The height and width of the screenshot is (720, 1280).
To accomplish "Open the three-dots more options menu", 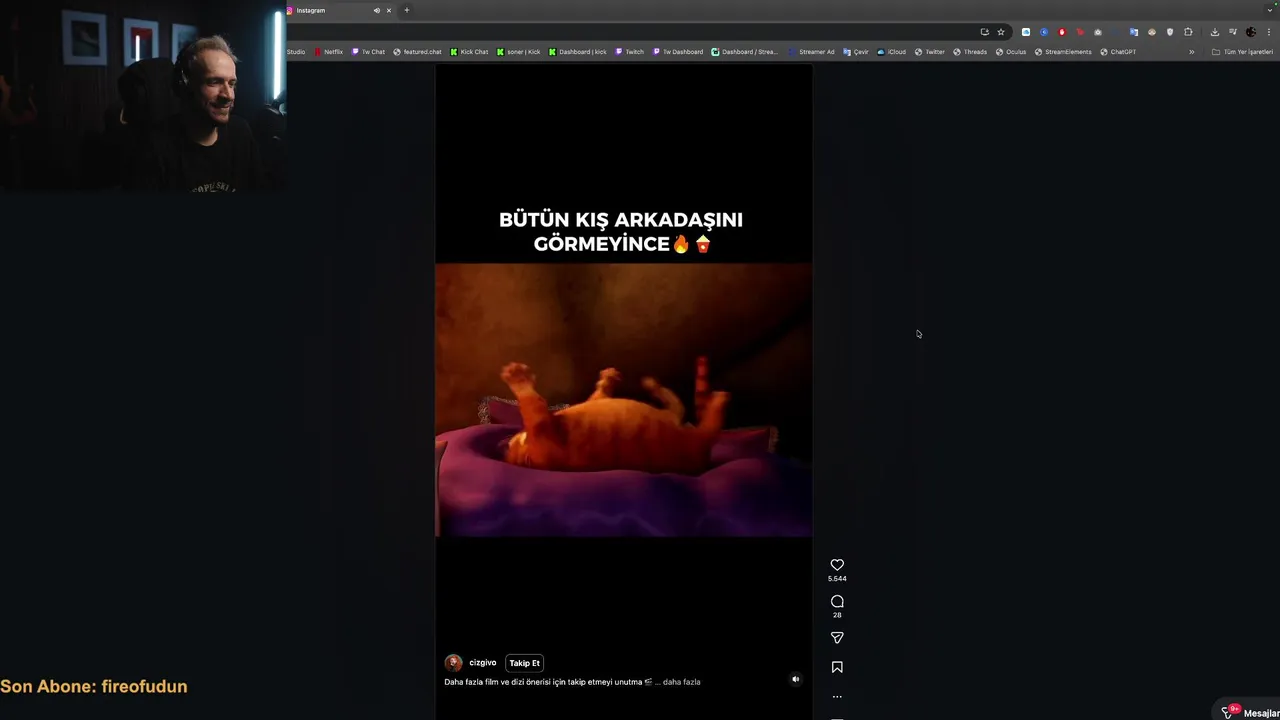I will pos(837,697).
